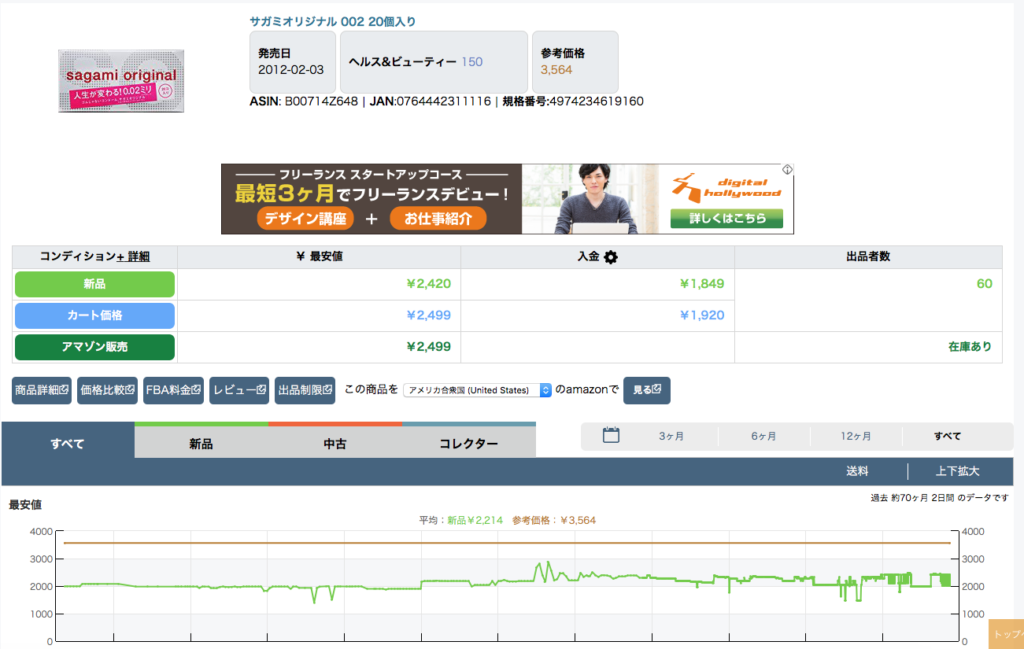Select the 6ヶ月 time range
Screen dimensions: 1024x649
click(x=763, y=436)
